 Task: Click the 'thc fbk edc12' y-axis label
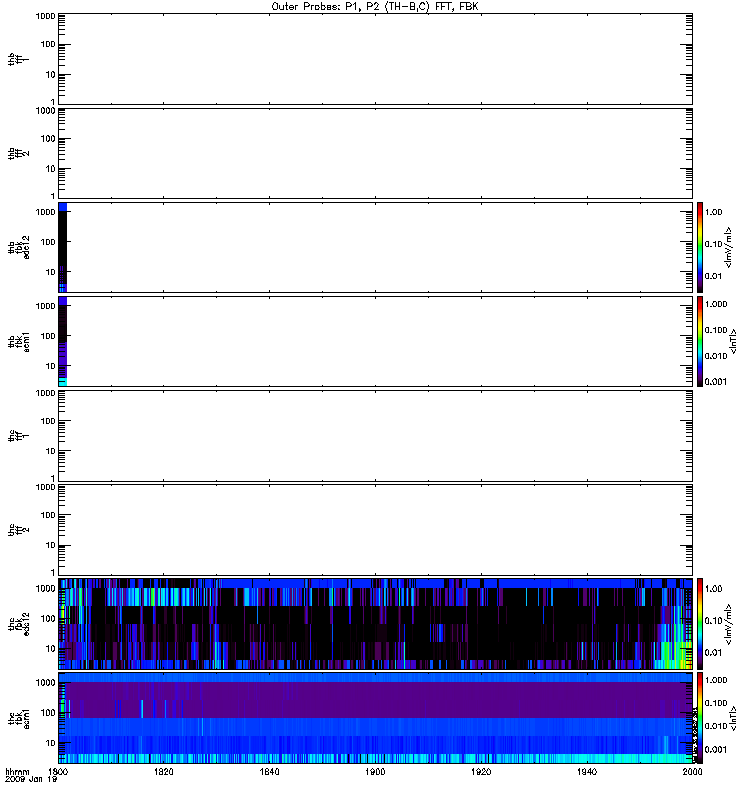pos(19,623)
